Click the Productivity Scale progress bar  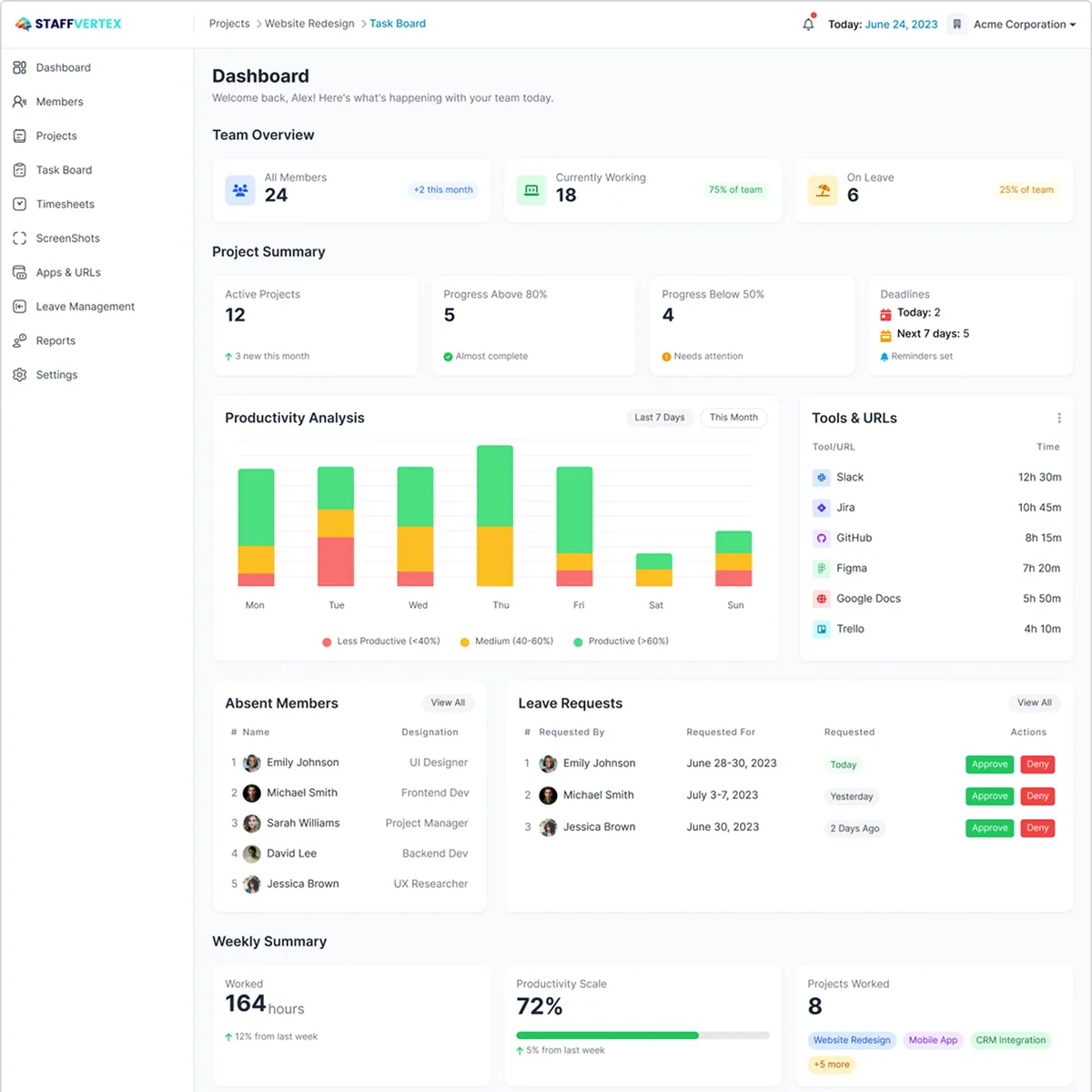click(x=642, y=1036)
